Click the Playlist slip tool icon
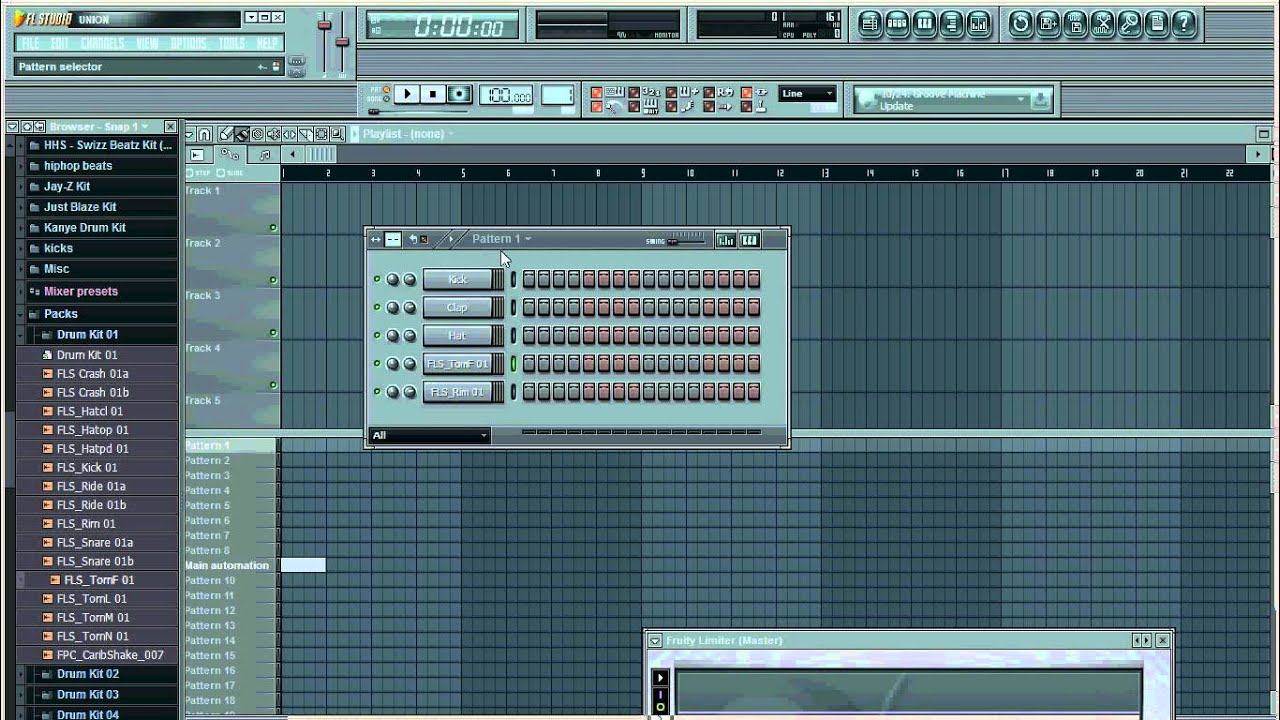The height and width of the screenshot is (720, 1280). point(289,134)
